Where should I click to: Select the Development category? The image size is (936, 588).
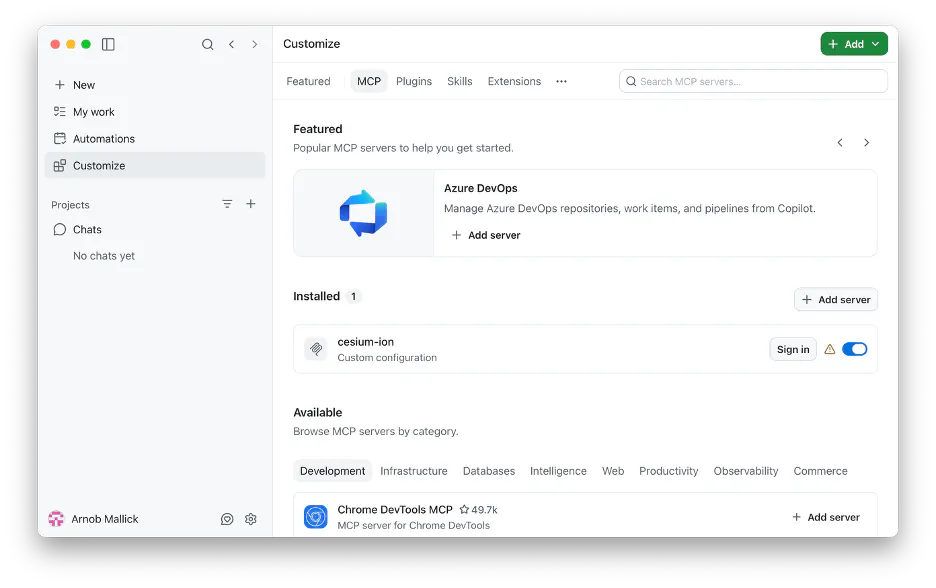[332, 471]
